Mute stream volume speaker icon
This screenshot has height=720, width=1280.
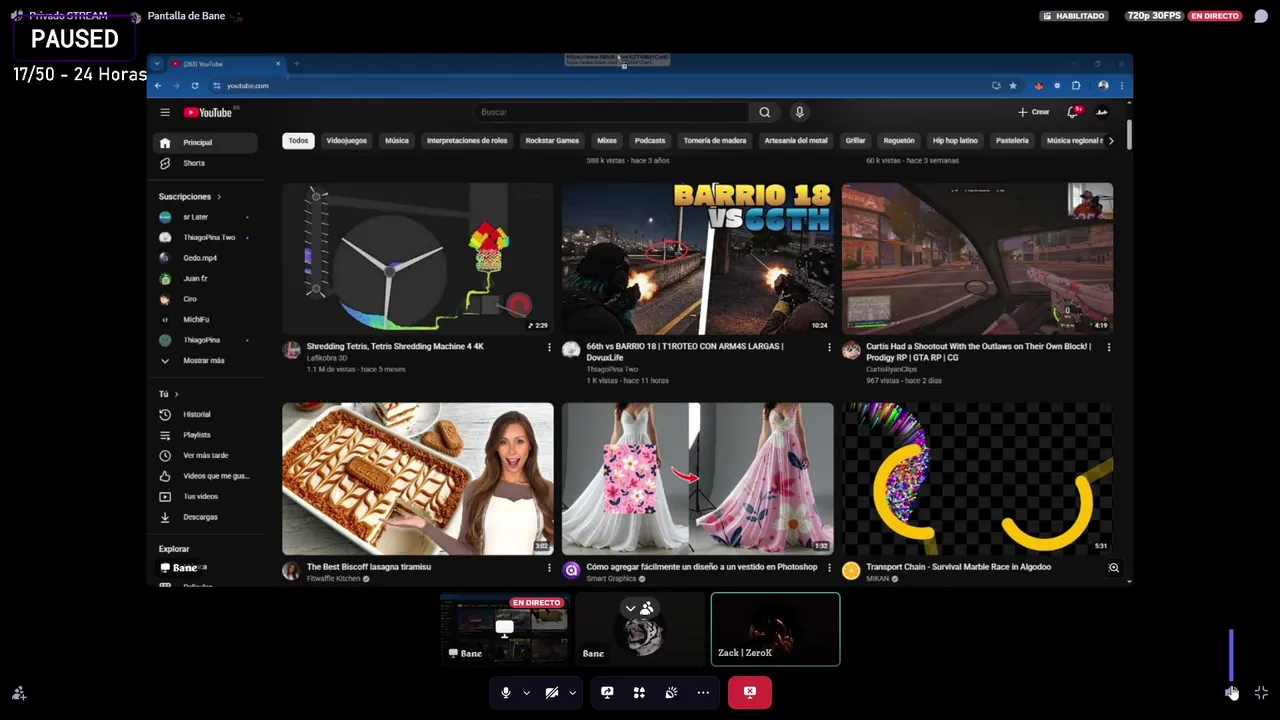click(1231, 692)
